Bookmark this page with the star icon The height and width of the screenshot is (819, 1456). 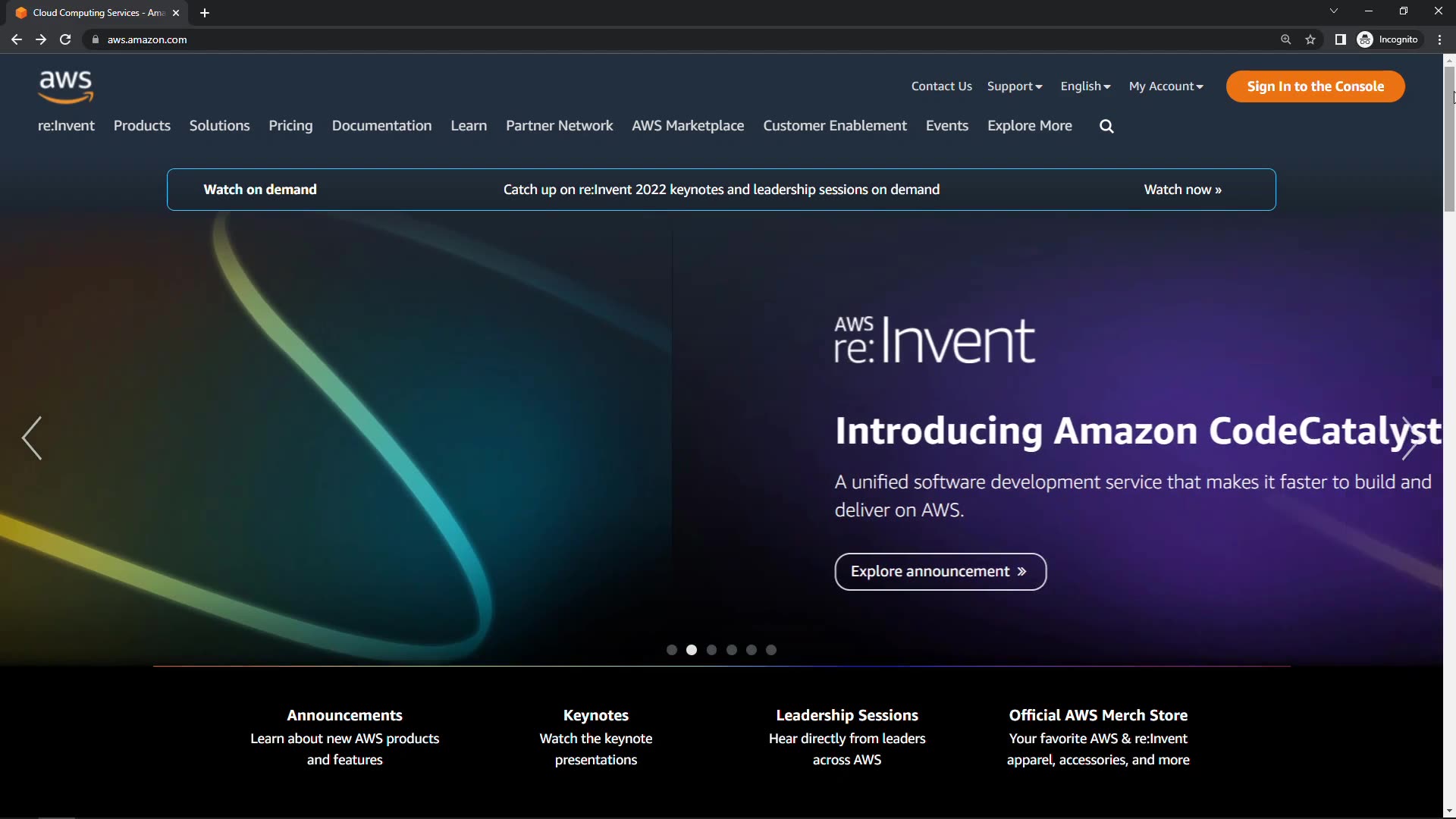[x=1310, y=39]
